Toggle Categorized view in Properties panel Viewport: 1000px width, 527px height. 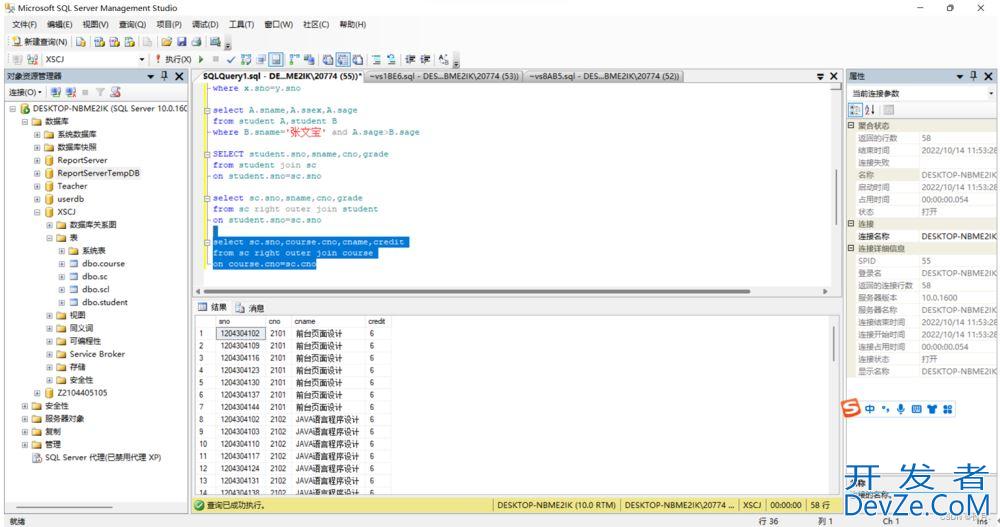(x=855, y=110)
